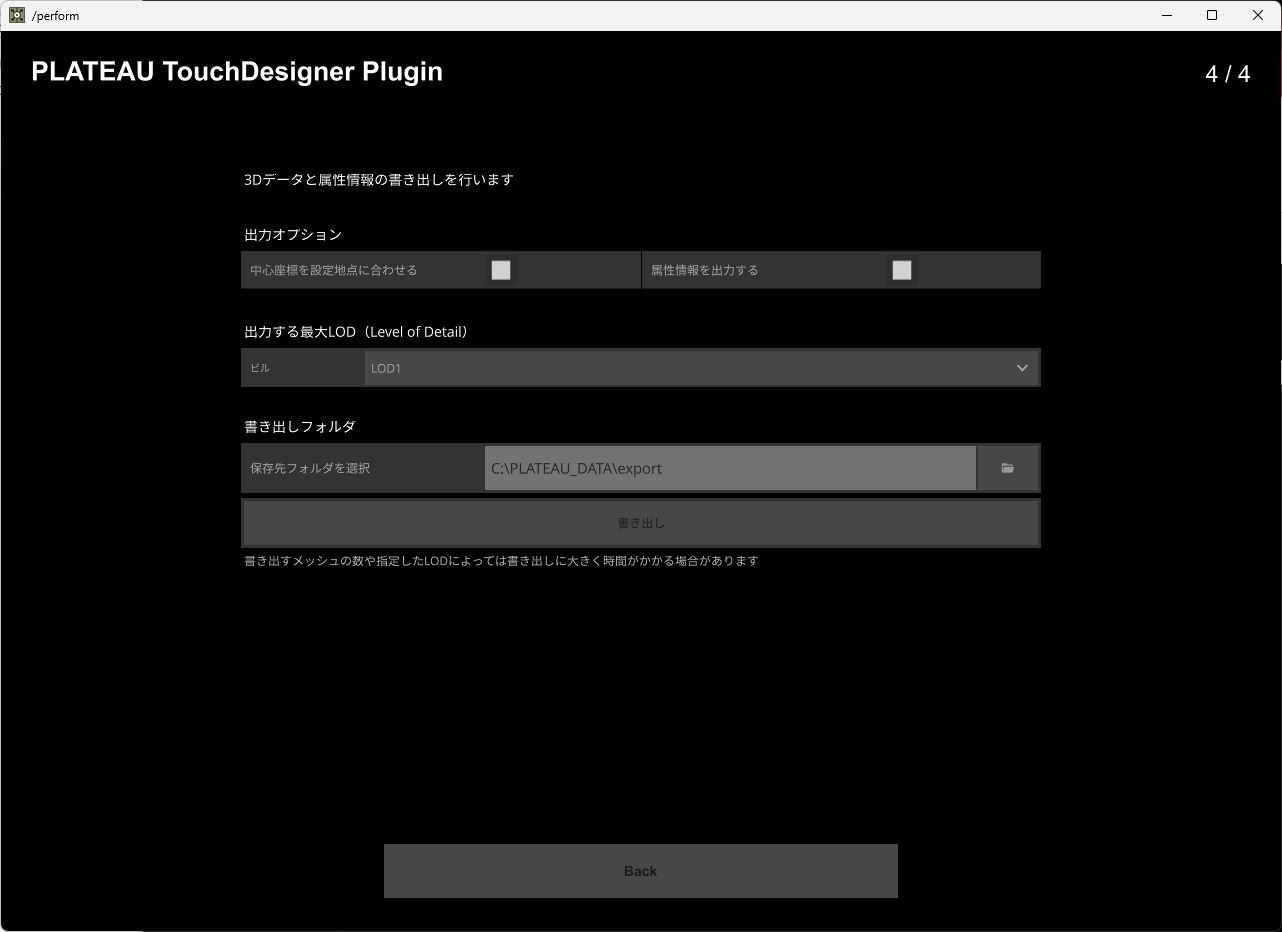Click the 出力する最大LOD heading text
This screenshot has width=1282, height=932.
coord(356,332)
